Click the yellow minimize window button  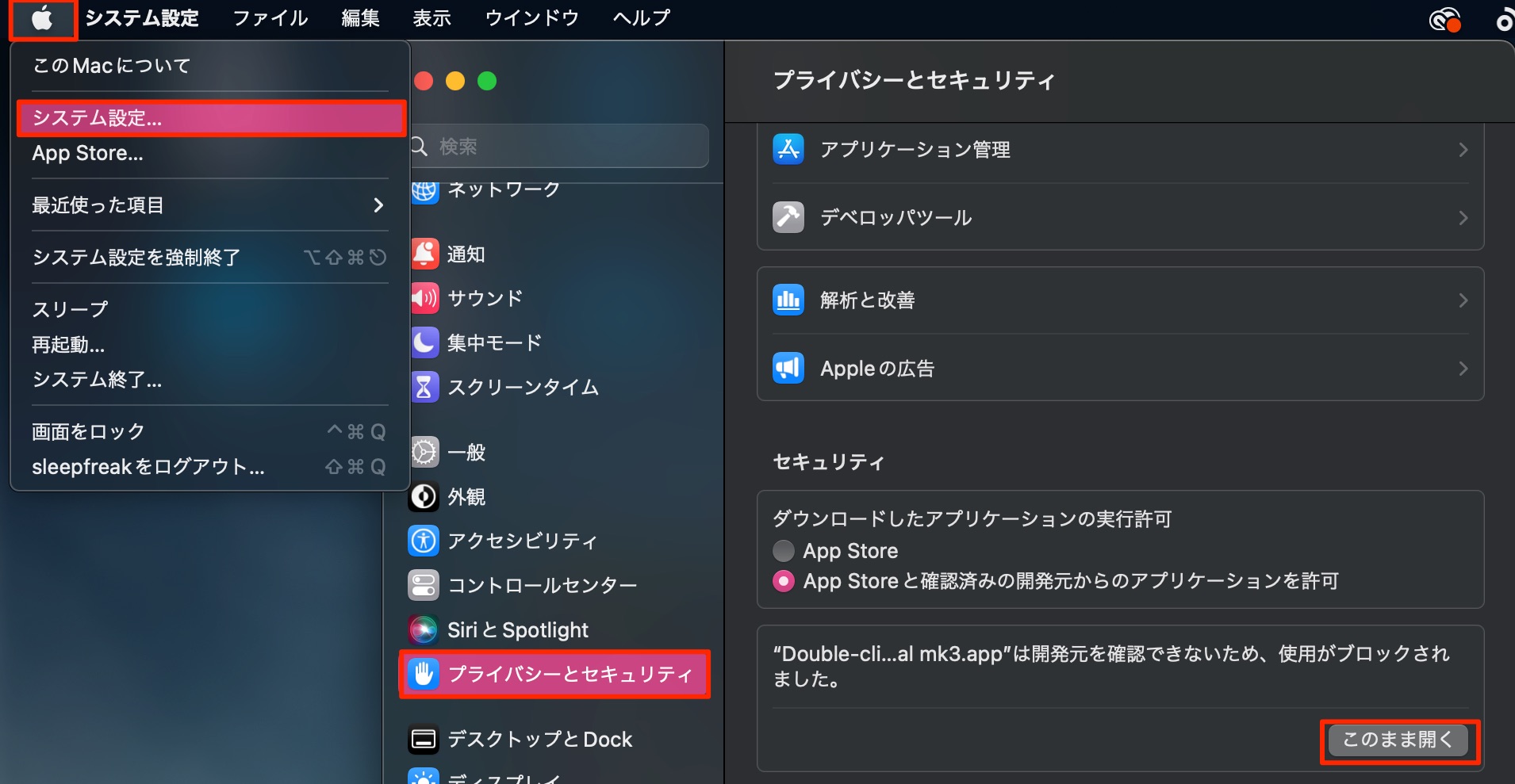click(455, 81)
